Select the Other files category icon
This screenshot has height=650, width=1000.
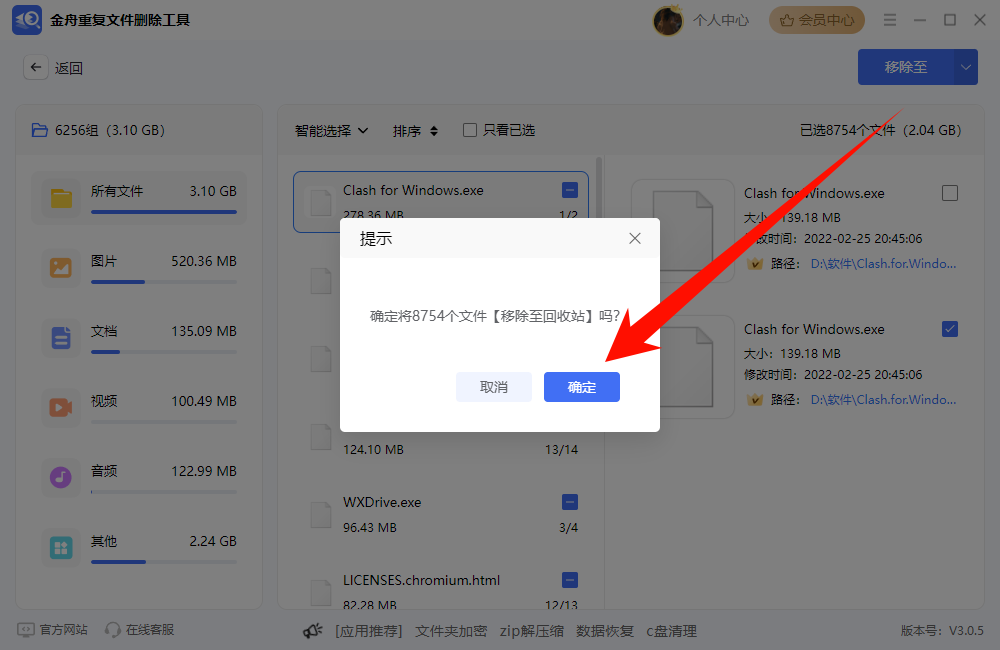click(62, 547)
